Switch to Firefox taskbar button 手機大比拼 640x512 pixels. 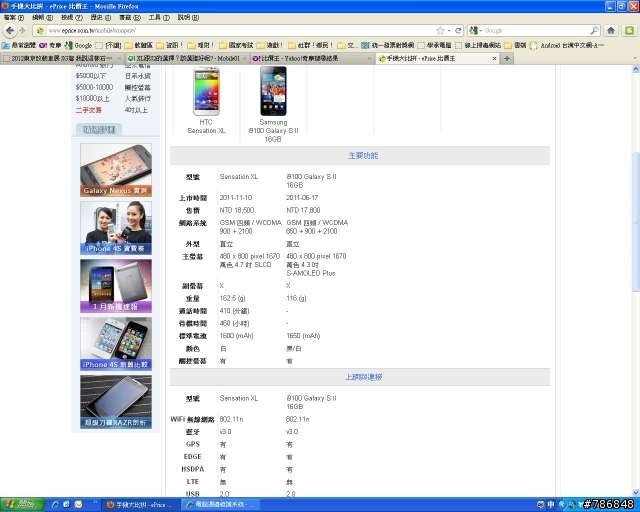click(141, 505)
